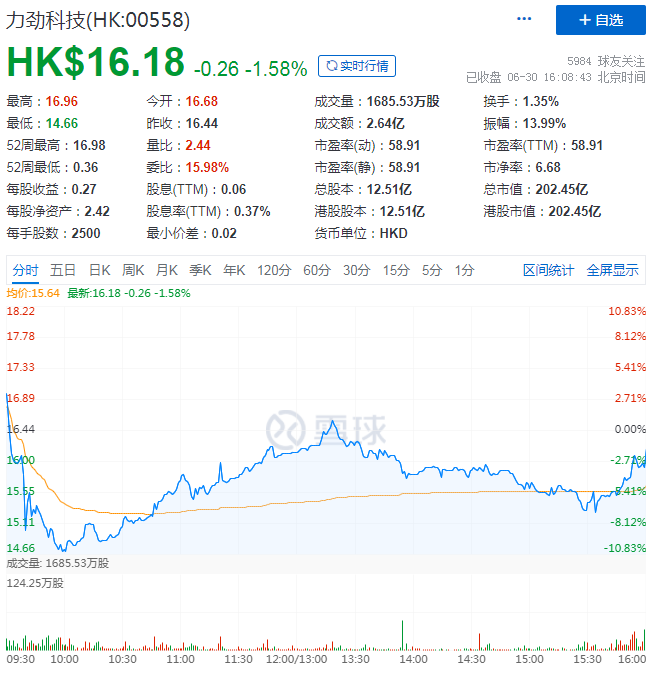Switch to the 日K chart tab
Viewport: 651px width, 674px height.
tap(99, 270)
